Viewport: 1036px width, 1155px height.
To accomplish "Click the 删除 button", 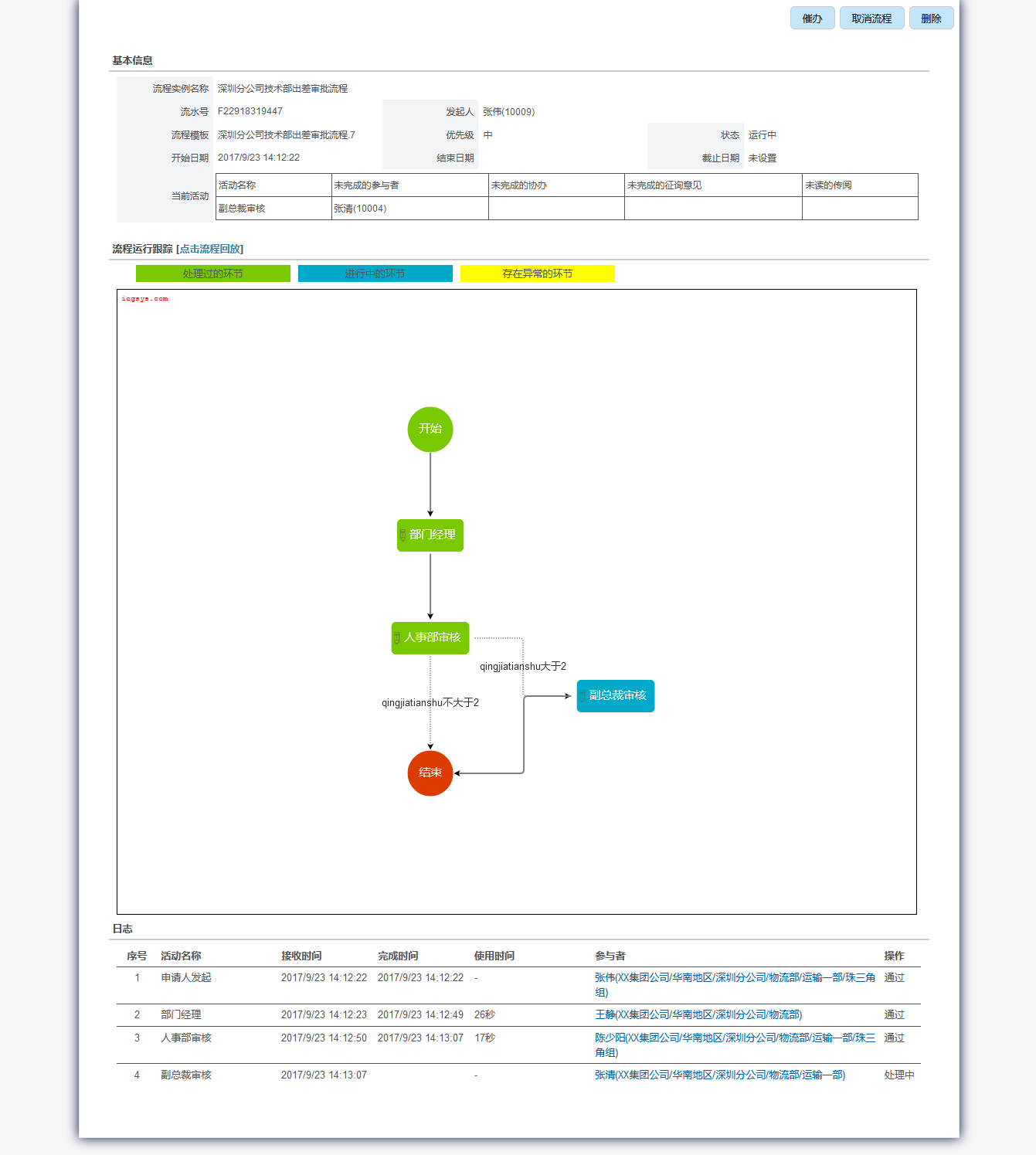I will click(x=931, y=18).
